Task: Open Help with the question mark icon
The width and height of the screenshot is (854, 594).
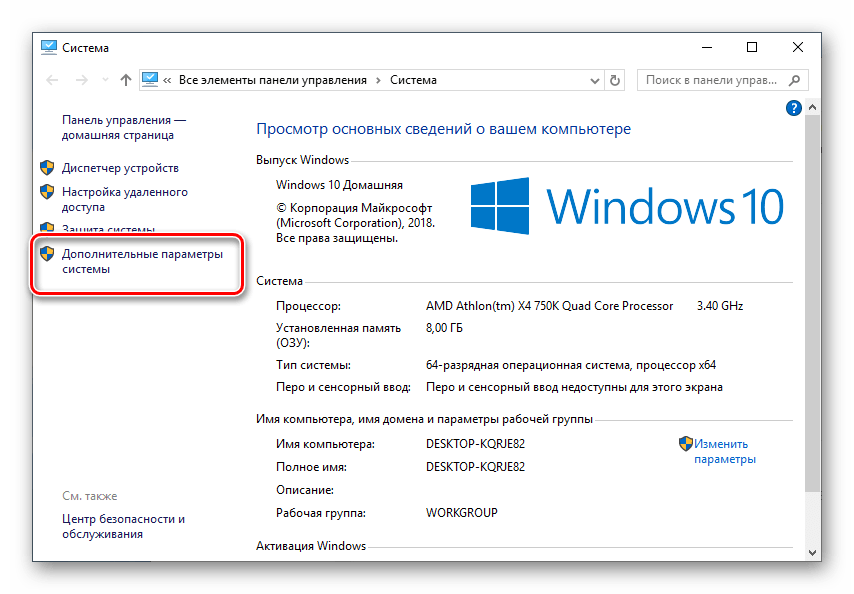Action: 794,108
